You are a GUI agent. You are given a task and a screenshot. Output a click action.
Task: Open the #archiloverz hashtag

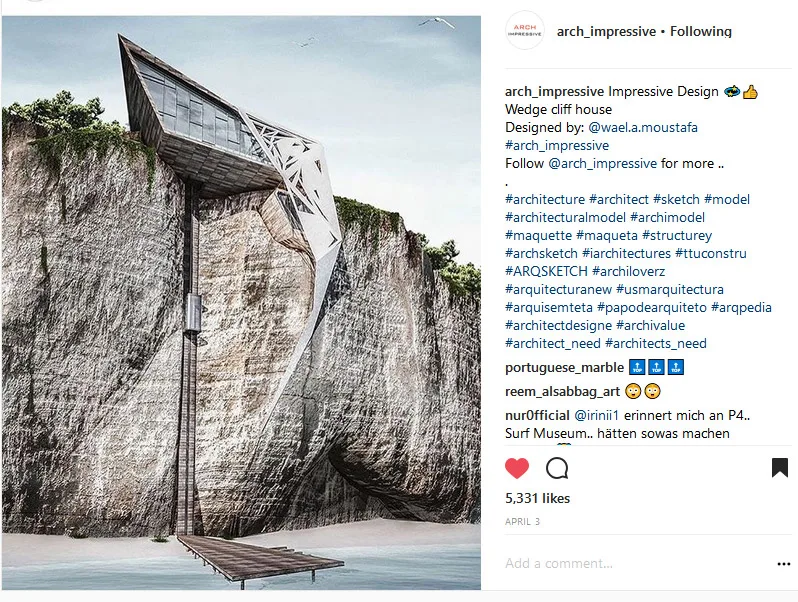628,271
